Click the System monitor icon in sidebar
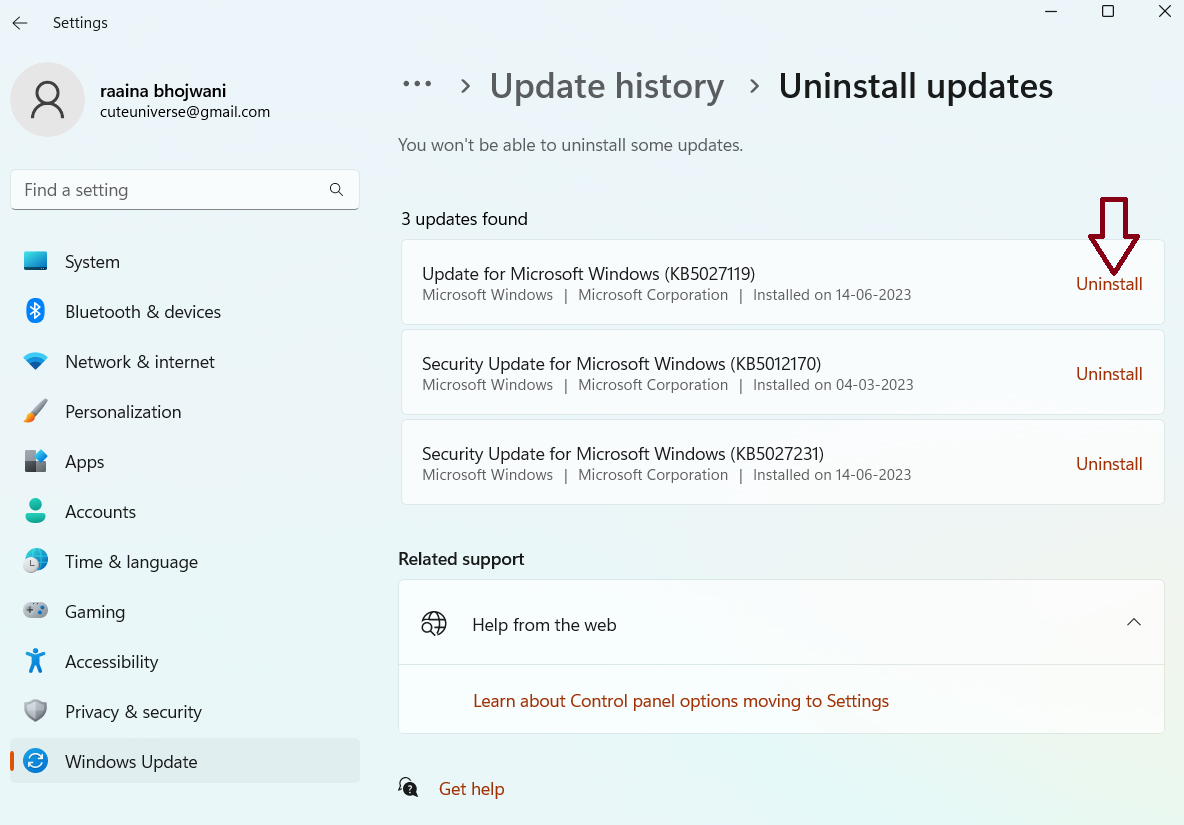The height and width of the screenshot is (825, 1184). tap(36, 262)
